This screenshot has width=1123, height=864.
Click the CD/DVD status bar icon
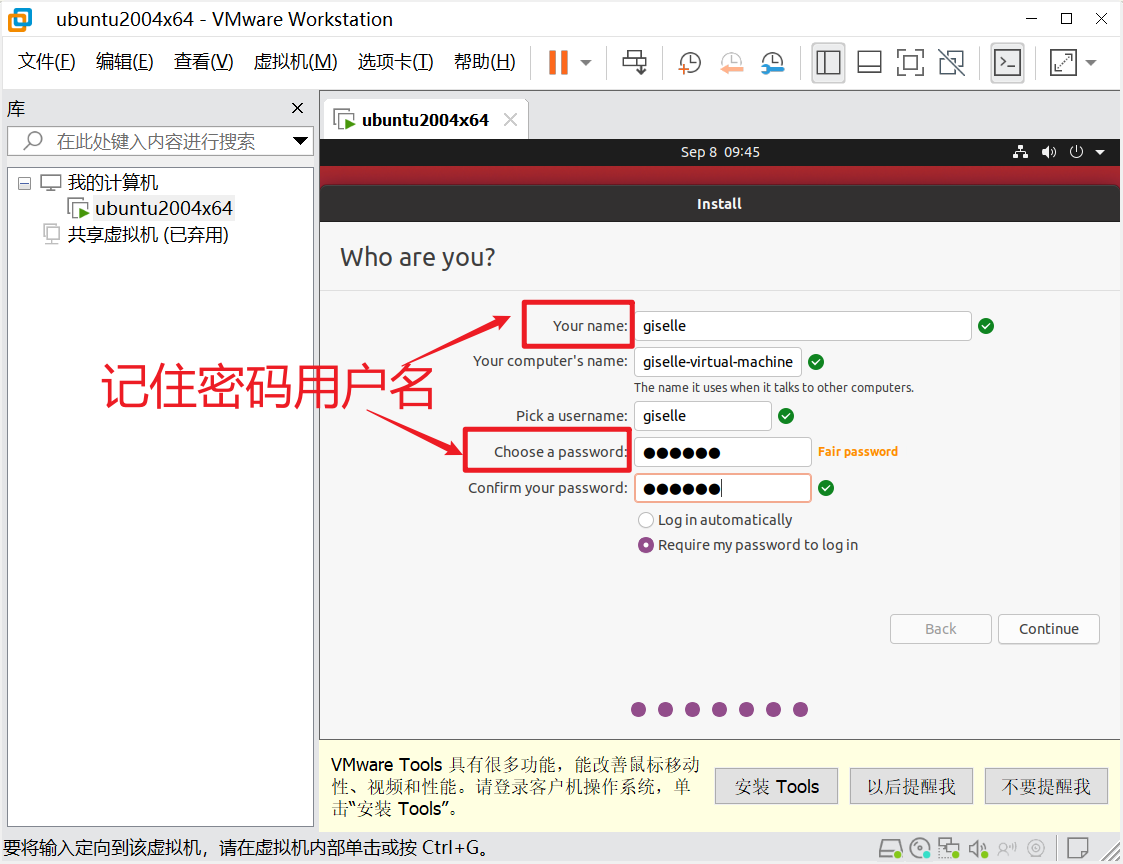pyautogui.click(x=920, y=849)
